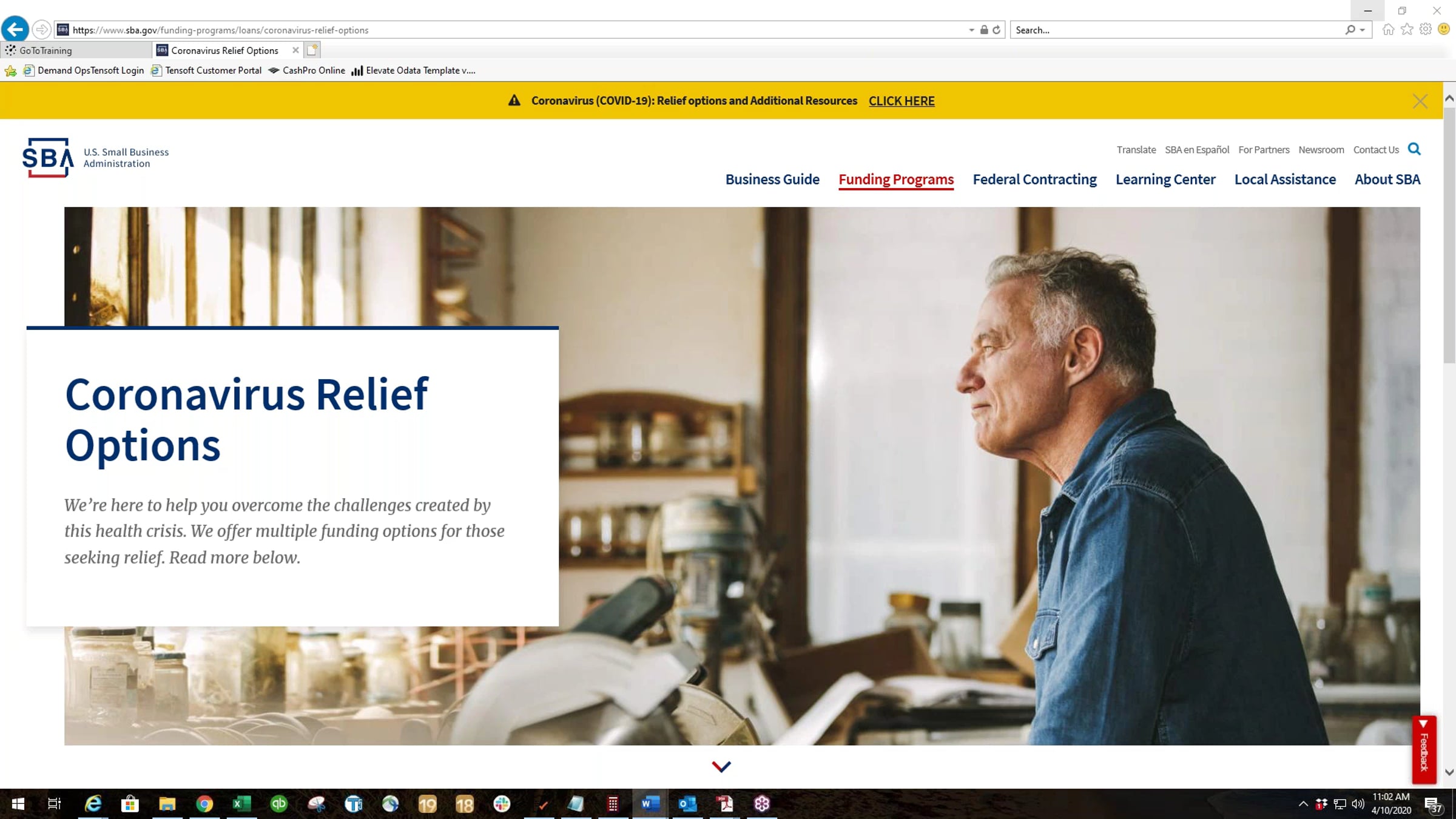The height and width of the screenshot is (819, 1456).
Task: Follow the CLICK HERE link in banner
Action: pyautogui.click(x=902, y=101)
